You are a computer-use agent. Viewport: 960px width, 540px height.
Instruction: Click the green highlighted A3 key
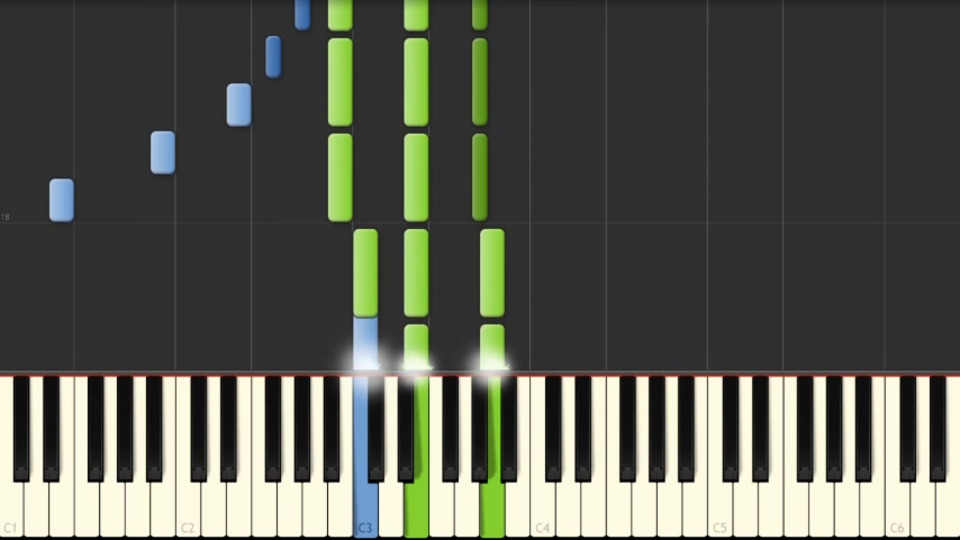(x=492, y=508)
